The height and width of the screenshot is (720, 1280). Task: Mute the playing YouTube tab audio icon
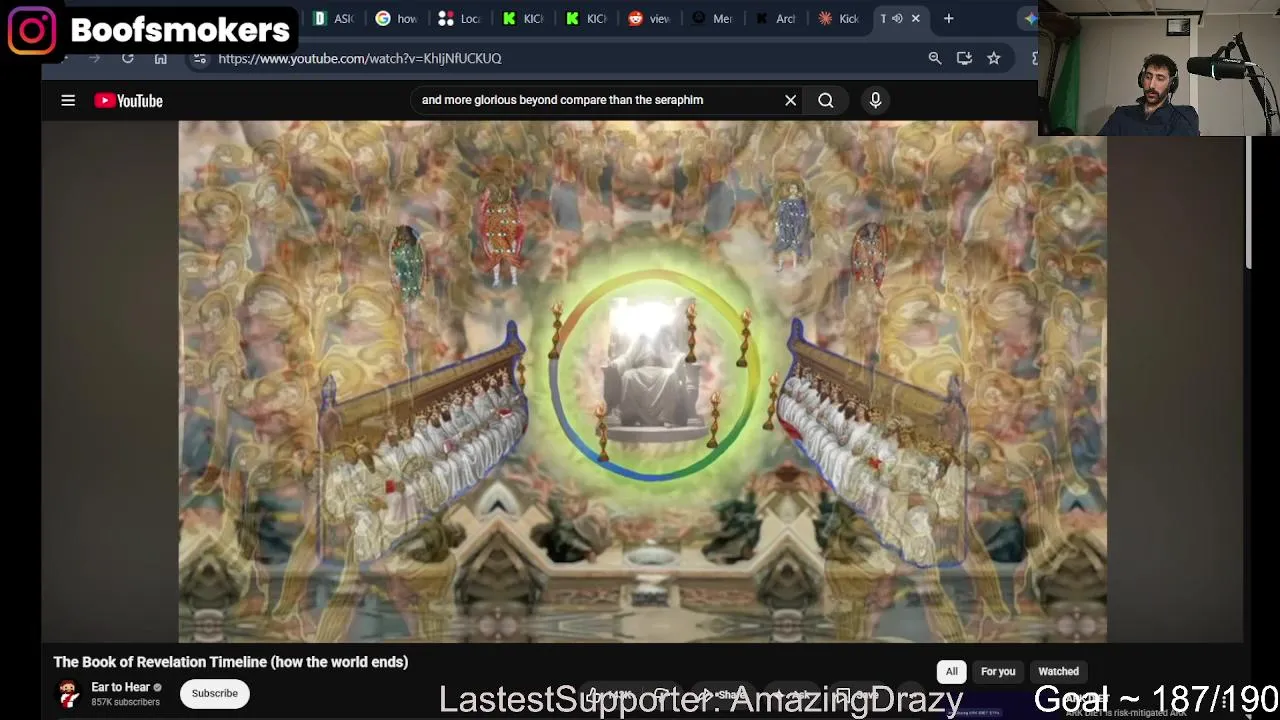click(898, 18)
